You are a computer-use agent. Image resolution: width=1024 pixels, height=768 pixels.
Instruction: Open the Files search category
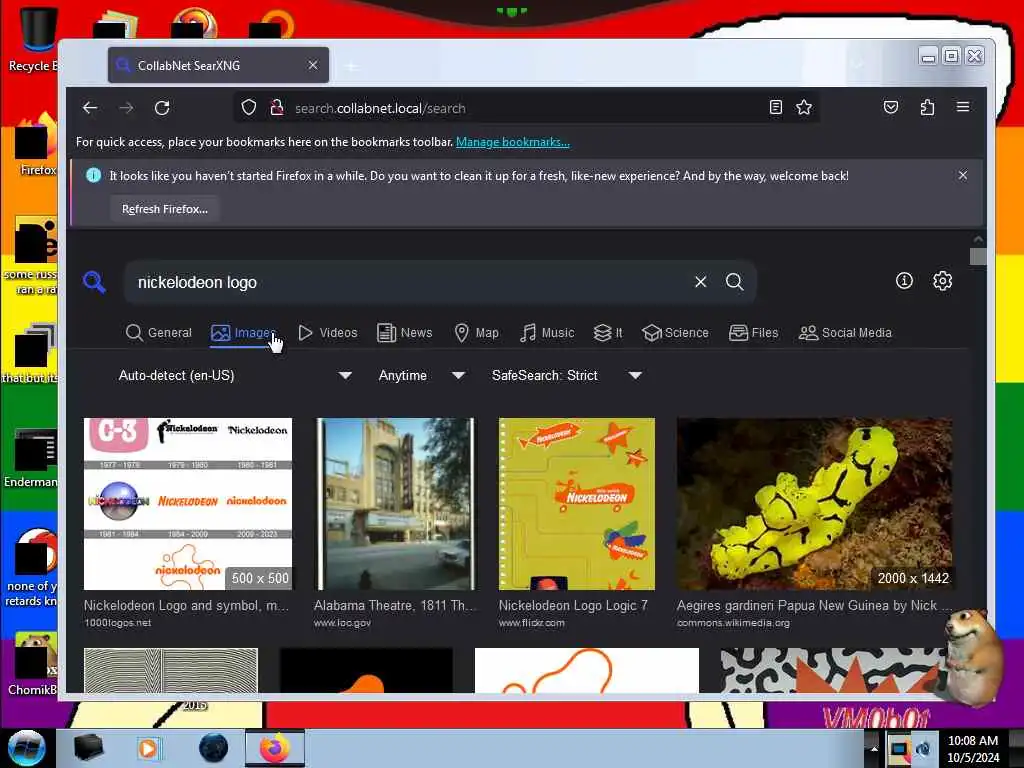coord(754,332)
